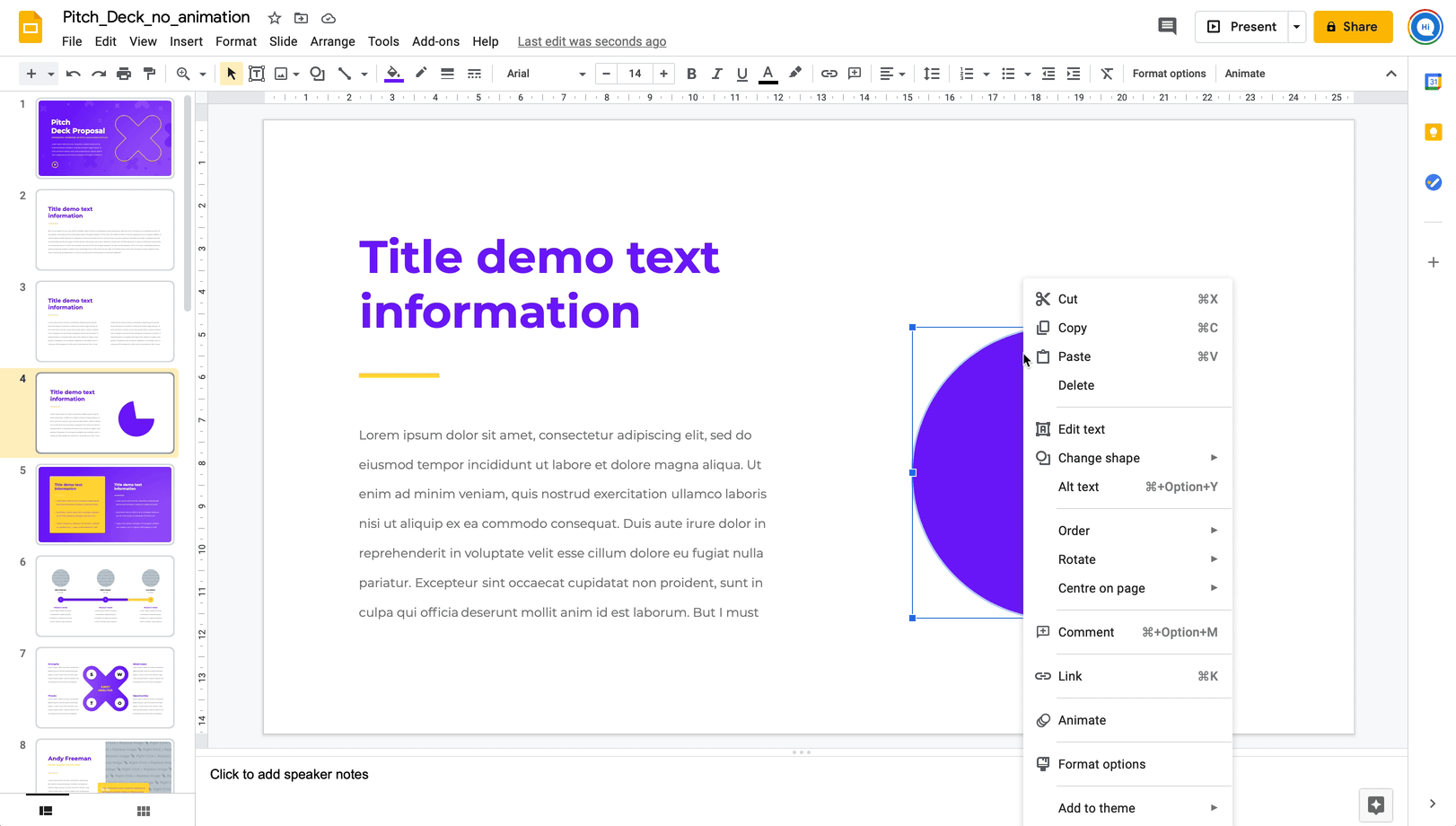Open text align dropdown
The height and width of the screenshot is (826, 1456).
892,74
